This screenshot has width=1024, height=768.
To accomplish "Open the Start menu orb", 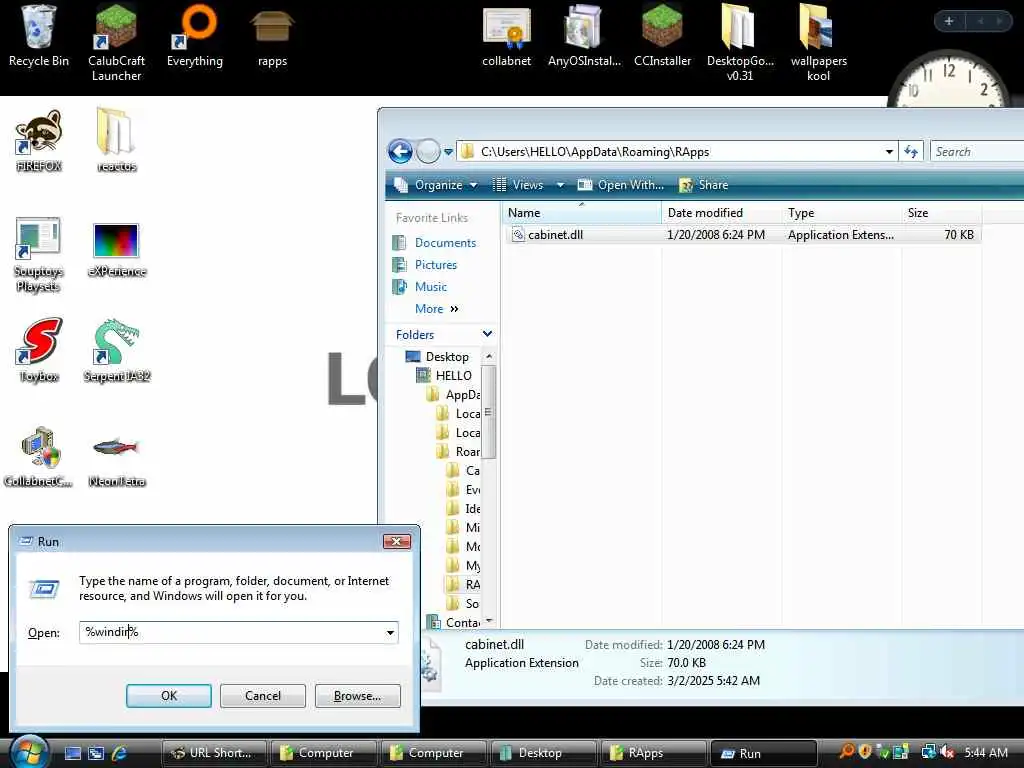I will [29, 752].
